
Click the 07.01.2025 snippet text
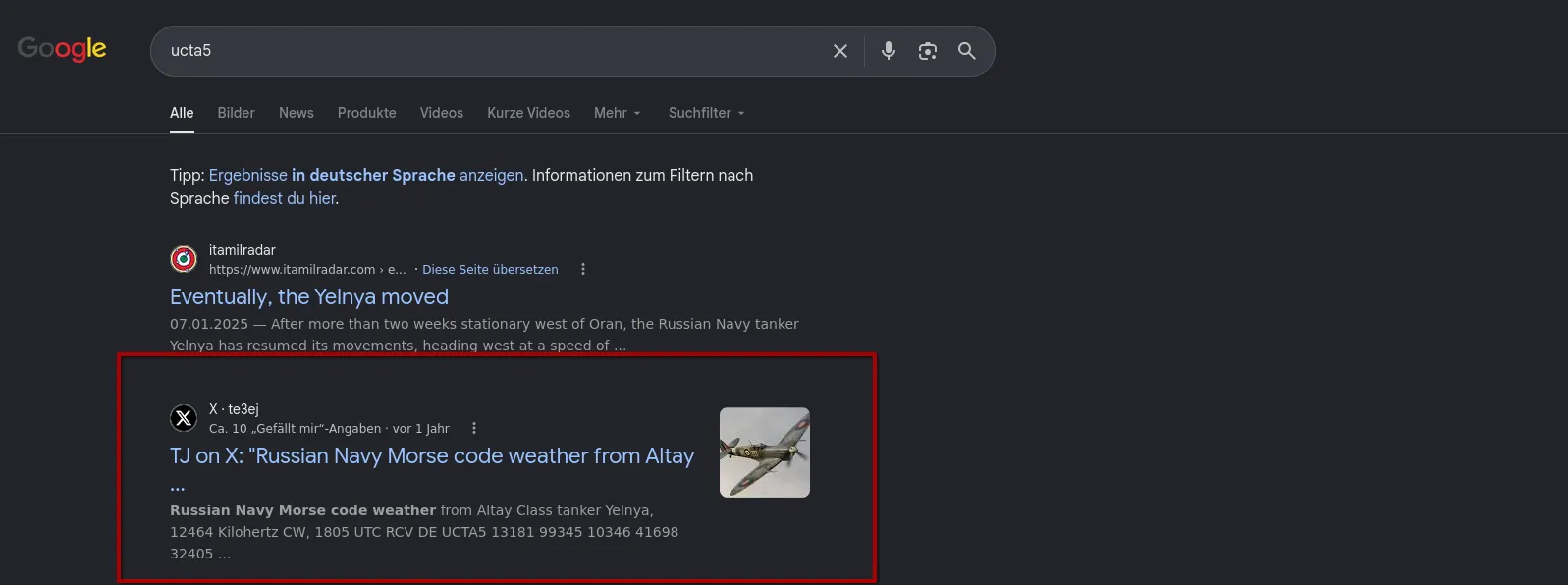[484, 335]
